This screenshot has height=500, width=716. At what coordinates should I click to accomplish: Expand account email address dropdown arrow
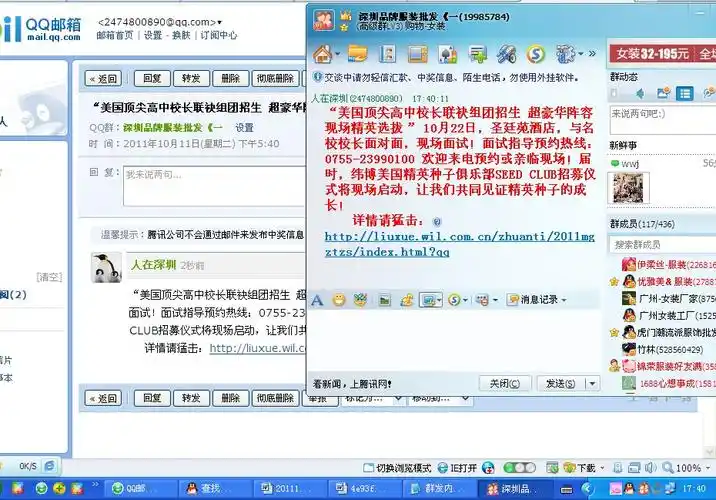220,22
